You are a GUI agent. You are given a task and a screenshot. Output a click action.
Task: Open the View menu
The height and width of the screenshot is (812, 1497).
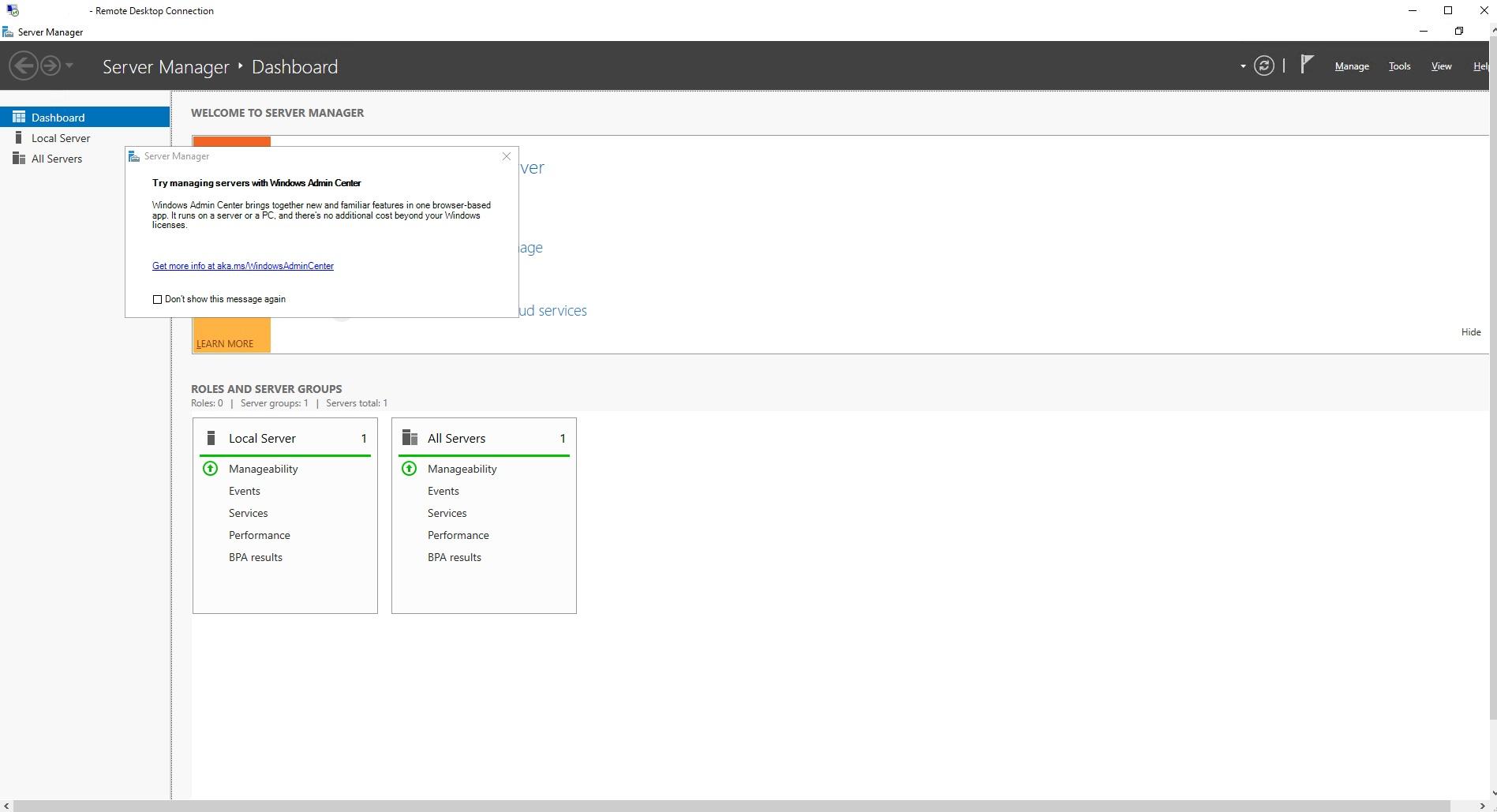click(x=1441, y=66)
